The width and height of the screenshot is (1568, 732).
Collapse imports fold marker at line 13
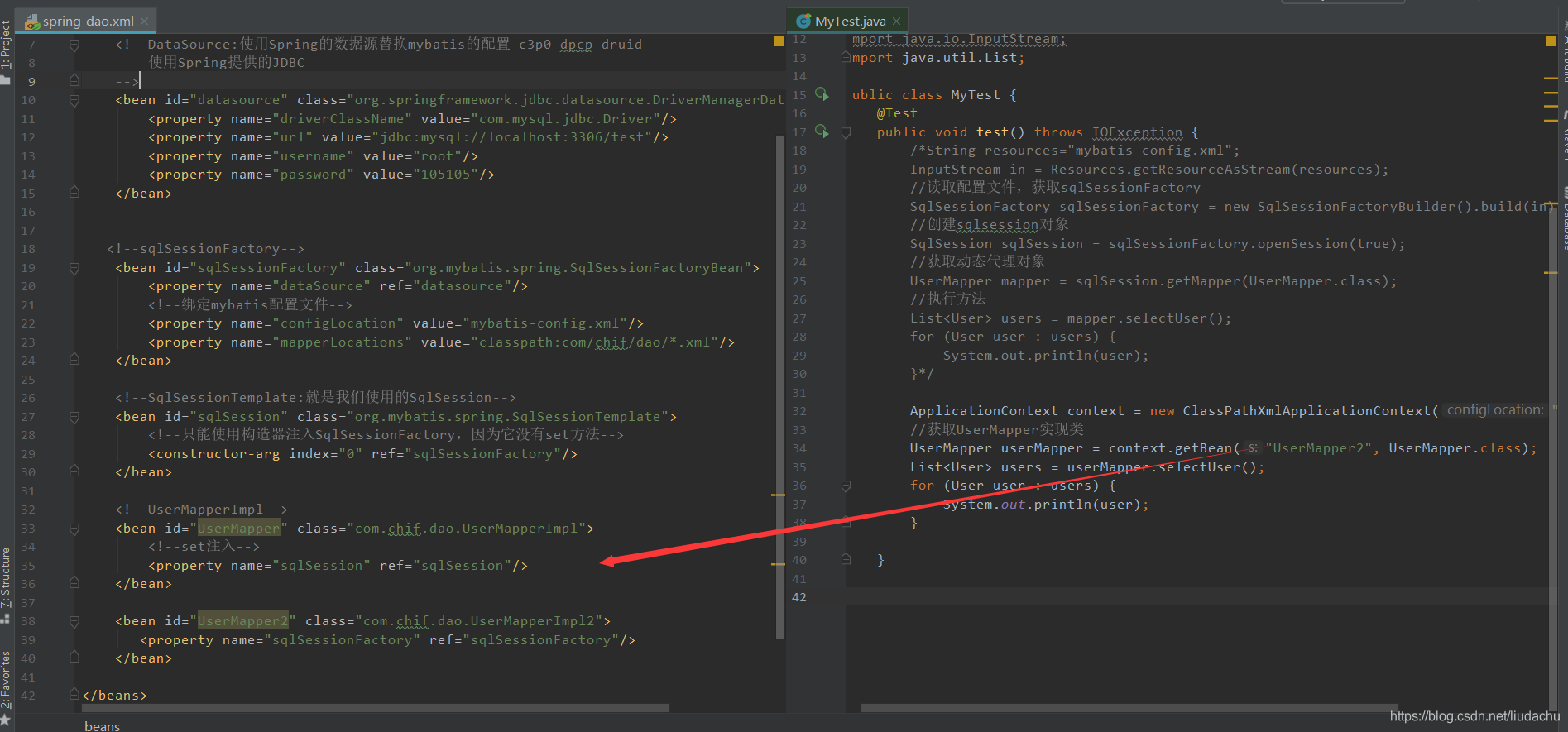pos(846,58)
